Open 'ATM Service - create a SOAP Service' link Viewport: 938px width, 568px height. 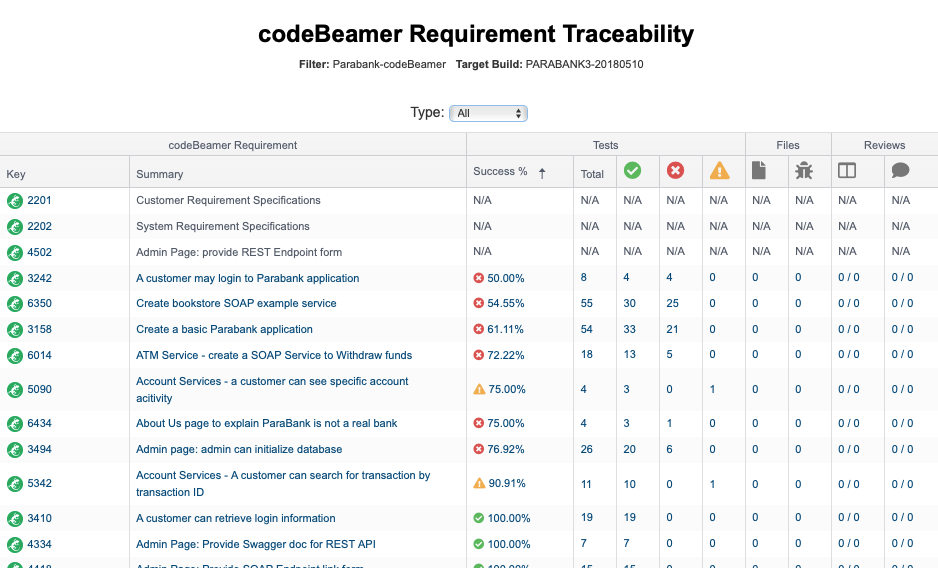[274, 356]
